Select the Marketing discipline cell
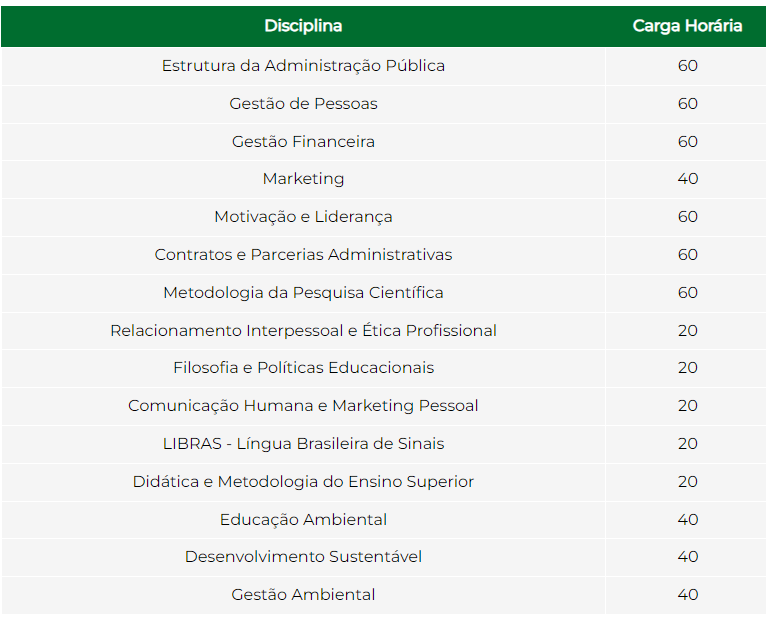This screenshot has height=620, width=766. click(x=303, y=179)
